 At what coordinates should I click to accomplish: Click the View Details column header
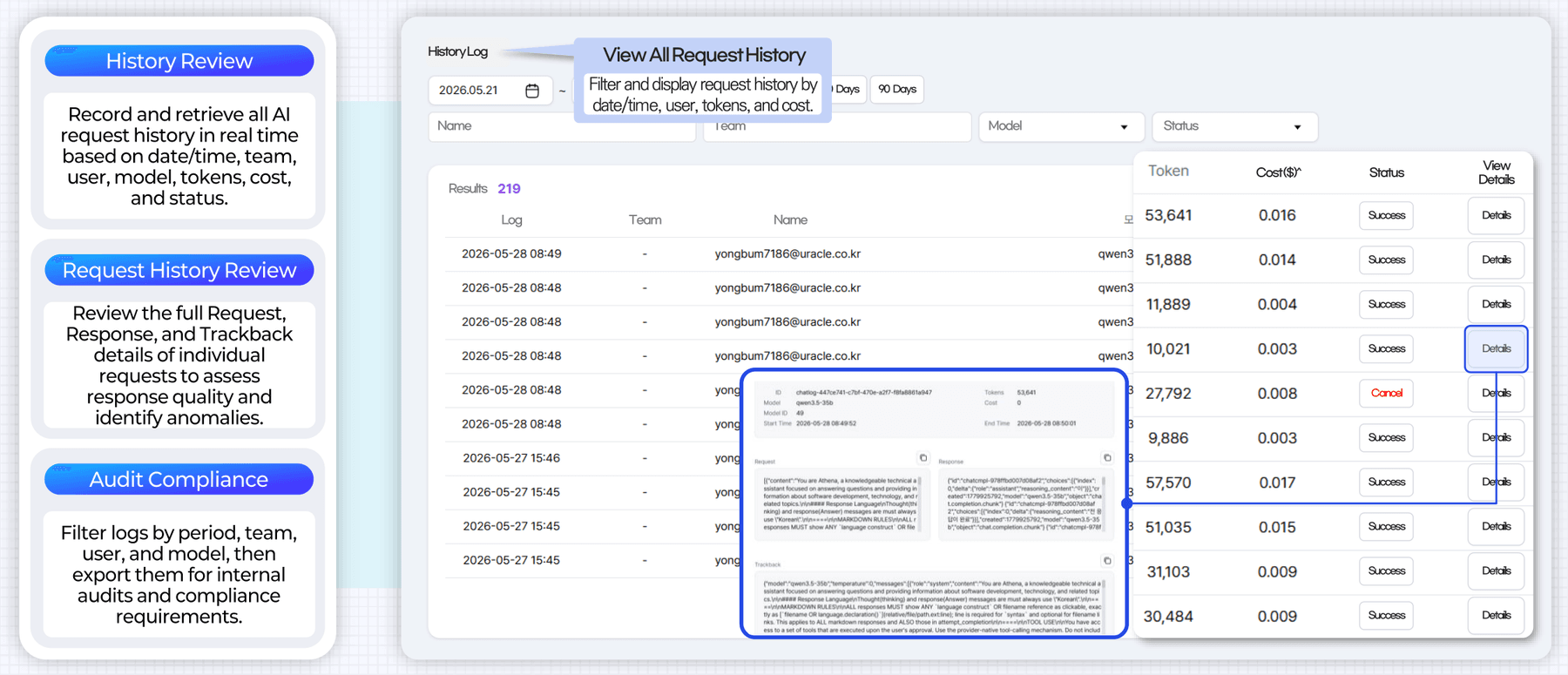click(1496, 172)
